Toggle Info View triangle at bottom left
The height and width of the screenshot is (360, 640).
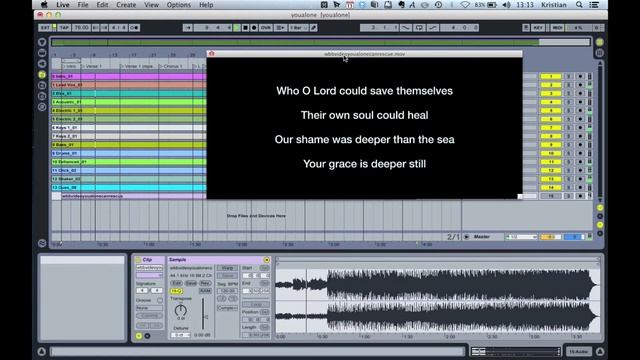42,351
